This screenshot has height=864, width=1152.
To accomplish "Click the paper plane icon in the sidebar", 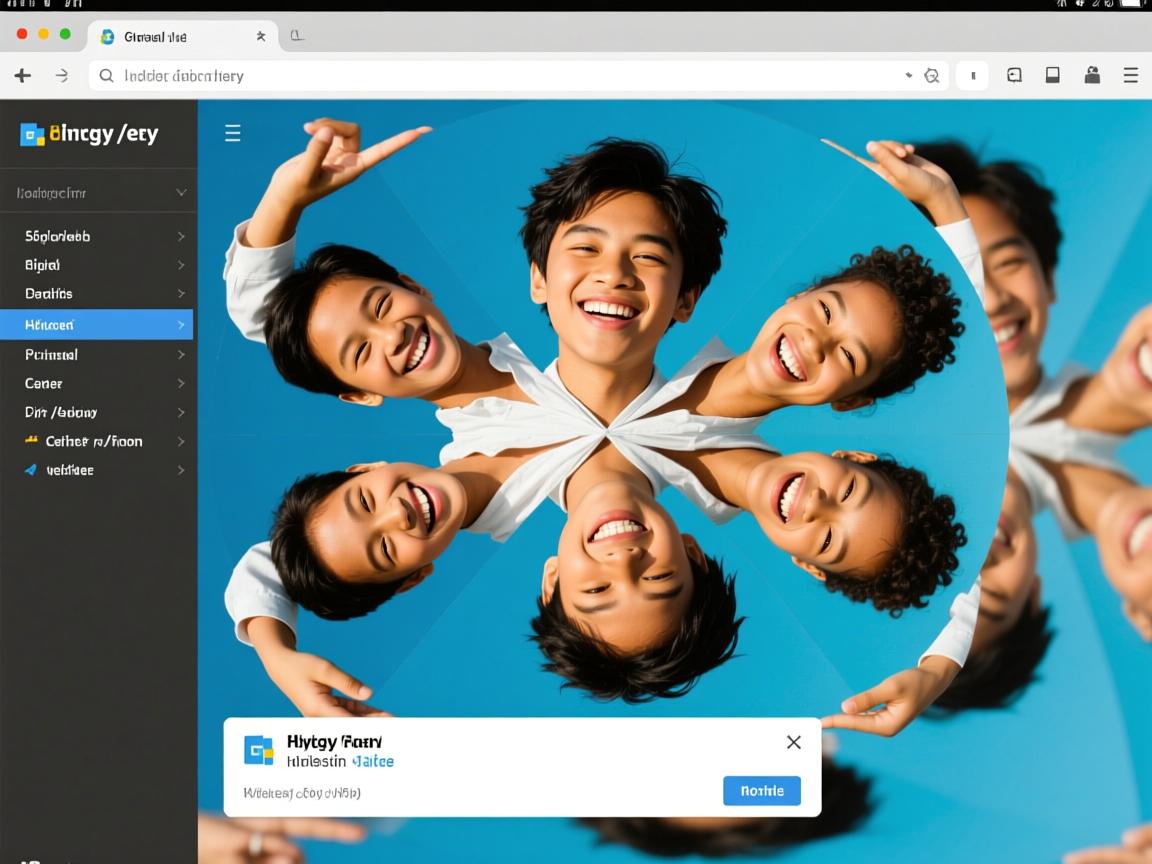I will pyautogui.click(x=31, y=470).
